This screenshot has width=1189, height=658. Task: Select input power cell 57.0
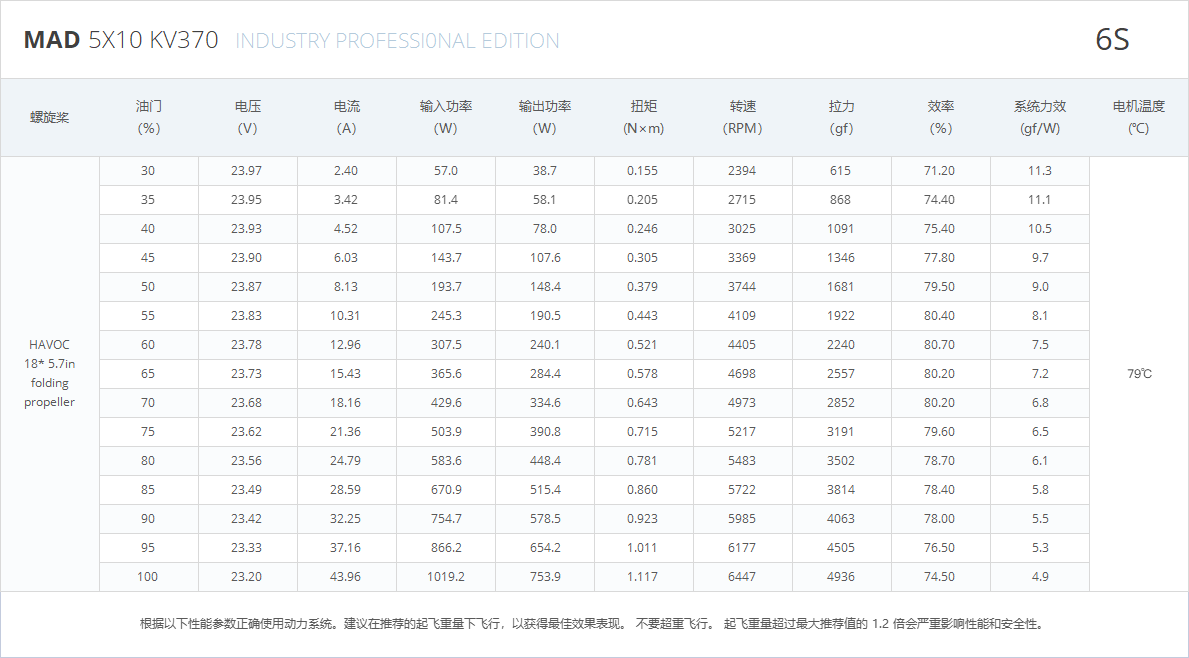pos(446,171)
